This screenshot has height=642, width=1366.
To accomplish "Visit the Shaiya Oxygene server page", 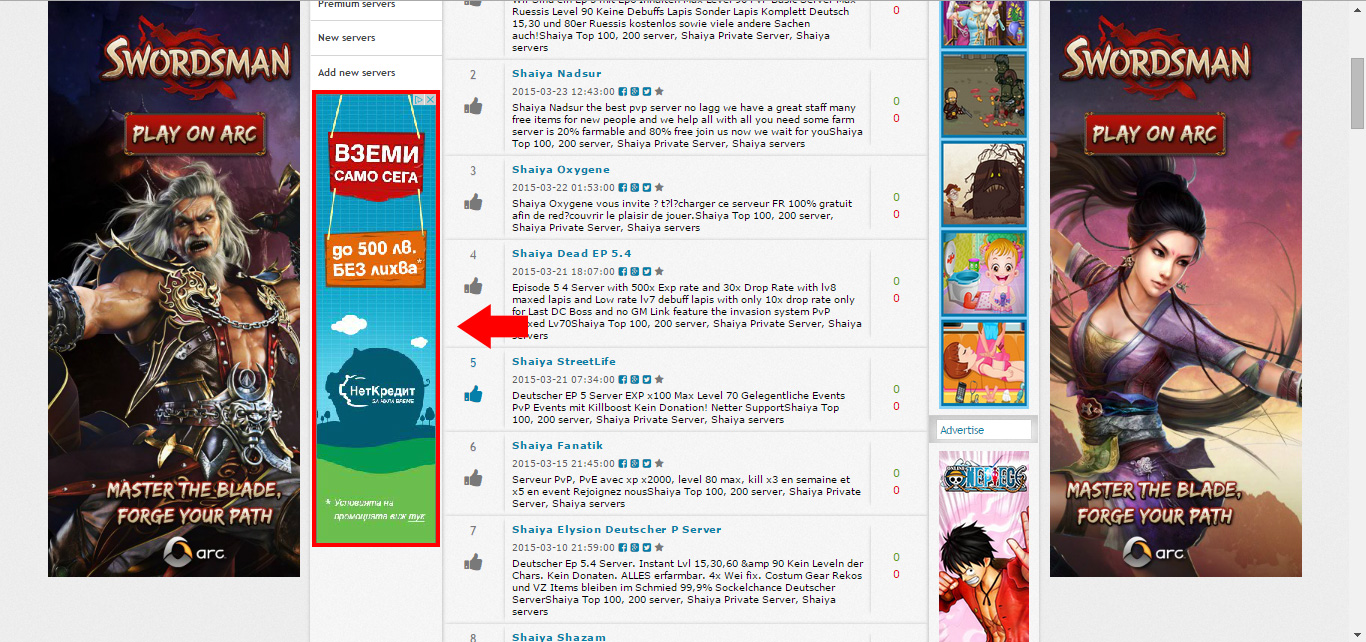I will click(561, 170).
